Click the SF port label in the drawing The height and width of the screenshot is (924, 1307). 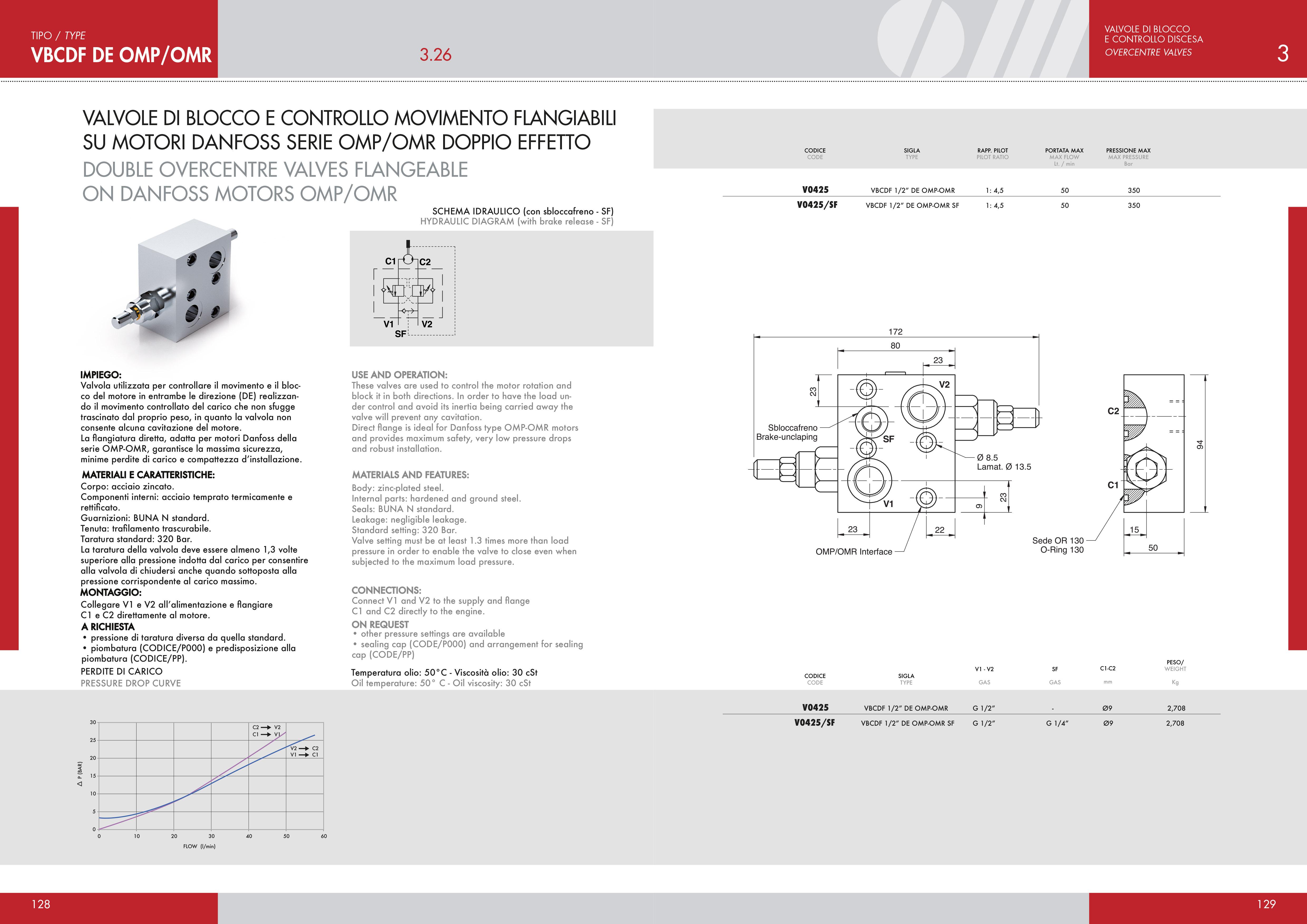point(888,439)
